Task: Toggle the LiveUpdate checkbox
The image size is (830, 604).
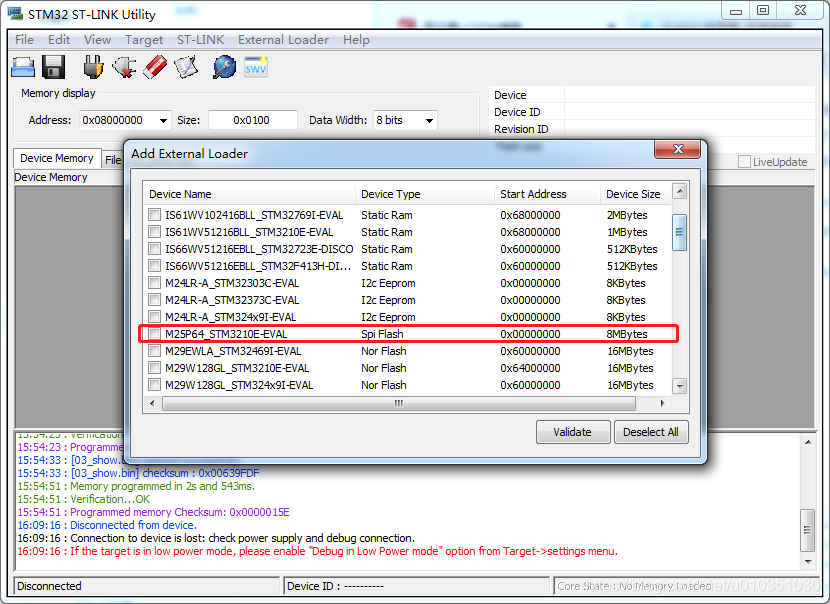Action: tap(744, 162)
